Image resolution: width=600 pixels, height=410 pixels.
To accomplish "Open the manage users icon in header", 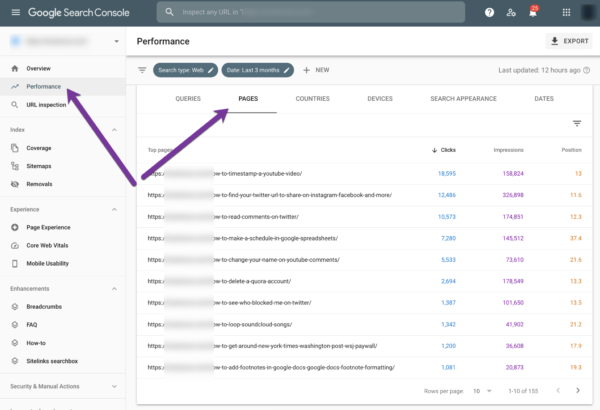I will tap(511, 12).
